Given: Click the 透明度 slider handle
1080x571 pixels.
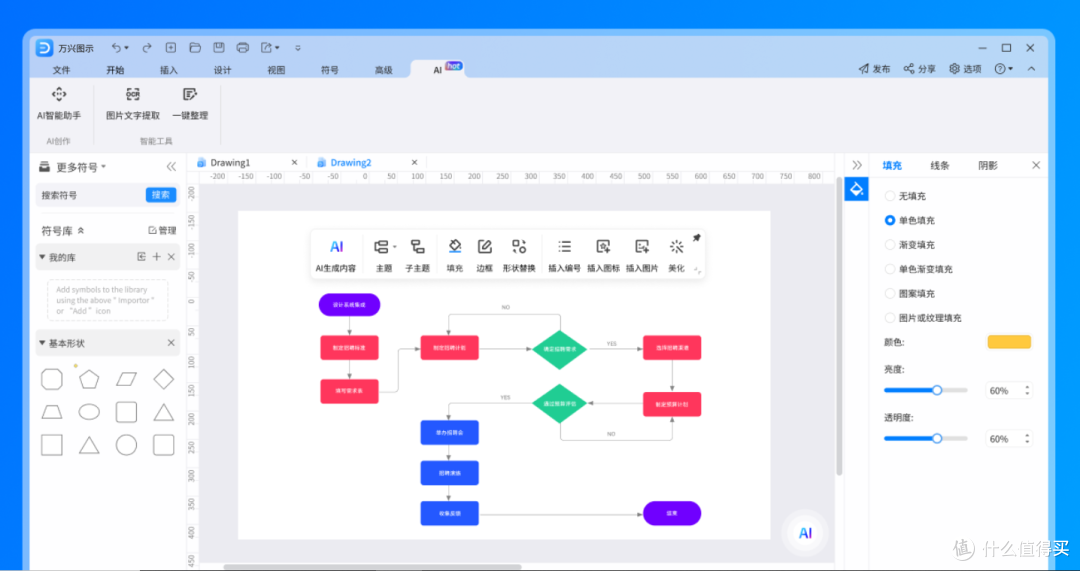Looking at the screenshot, I should (937, 438).
